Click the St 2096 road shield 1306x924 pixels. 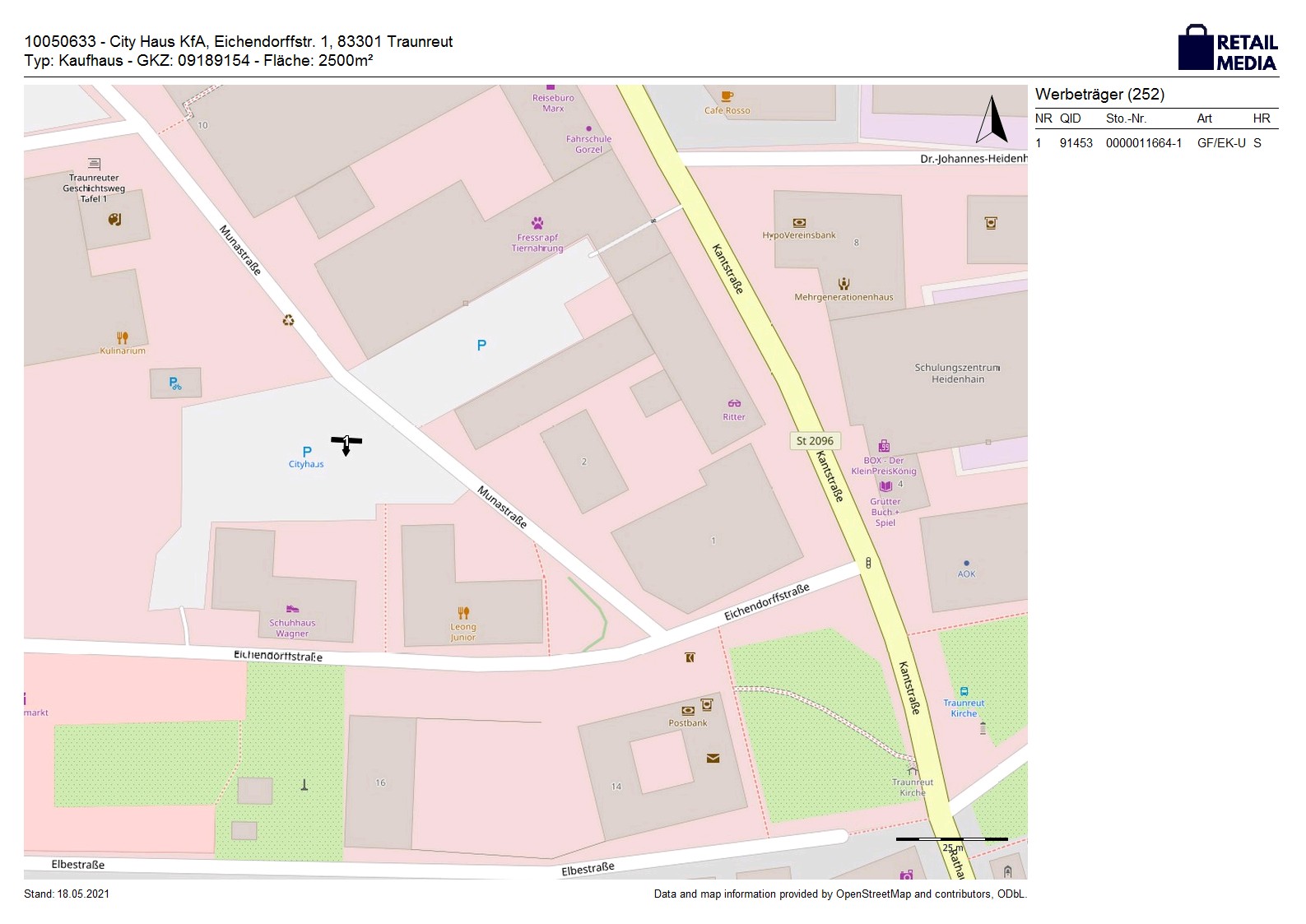pos(815,441)
